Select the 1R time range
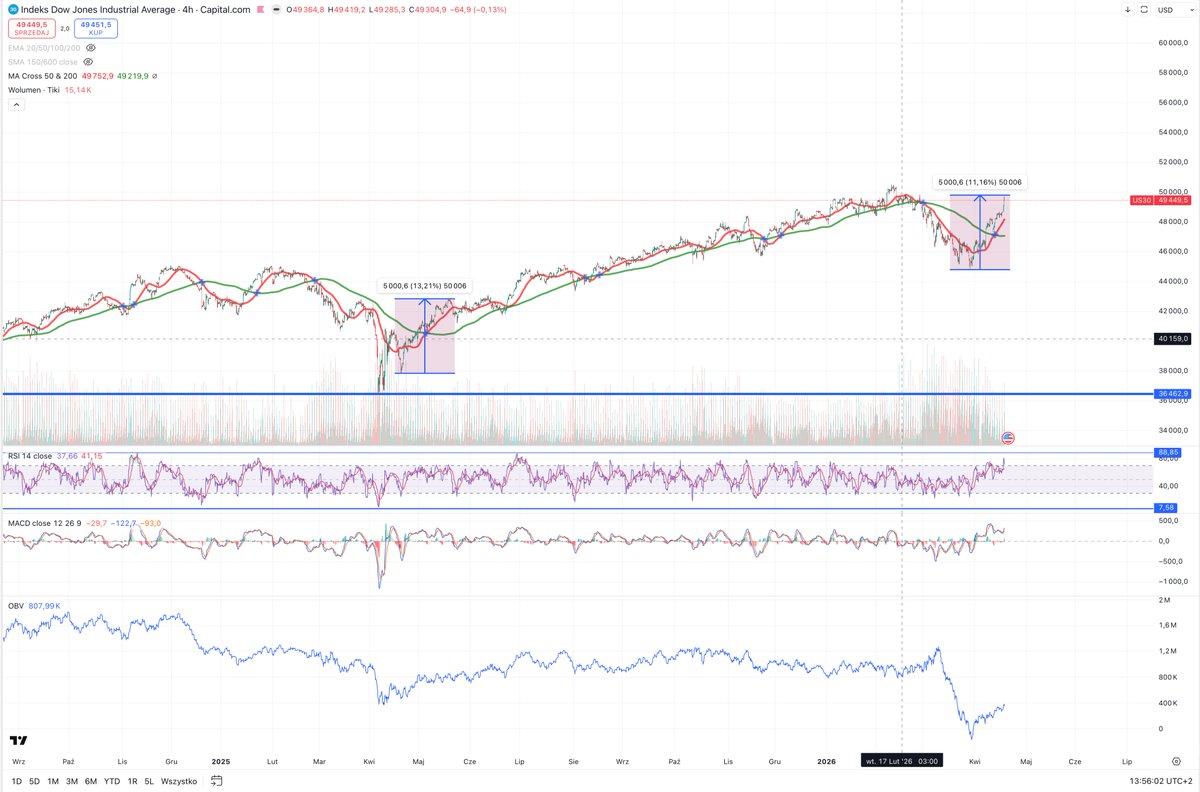Screen dimensions: 1200x792 (x=132, y=780)
